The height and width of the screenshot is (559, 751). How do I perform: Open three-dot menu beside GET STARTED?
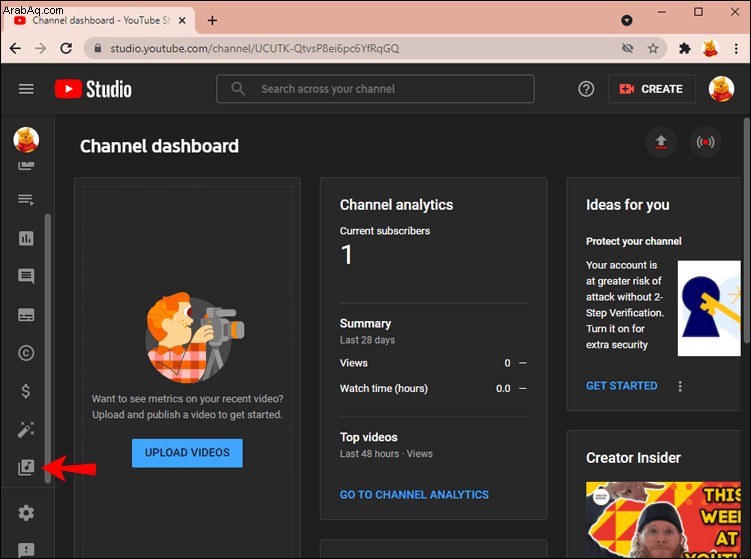click(x=680, y=386)
